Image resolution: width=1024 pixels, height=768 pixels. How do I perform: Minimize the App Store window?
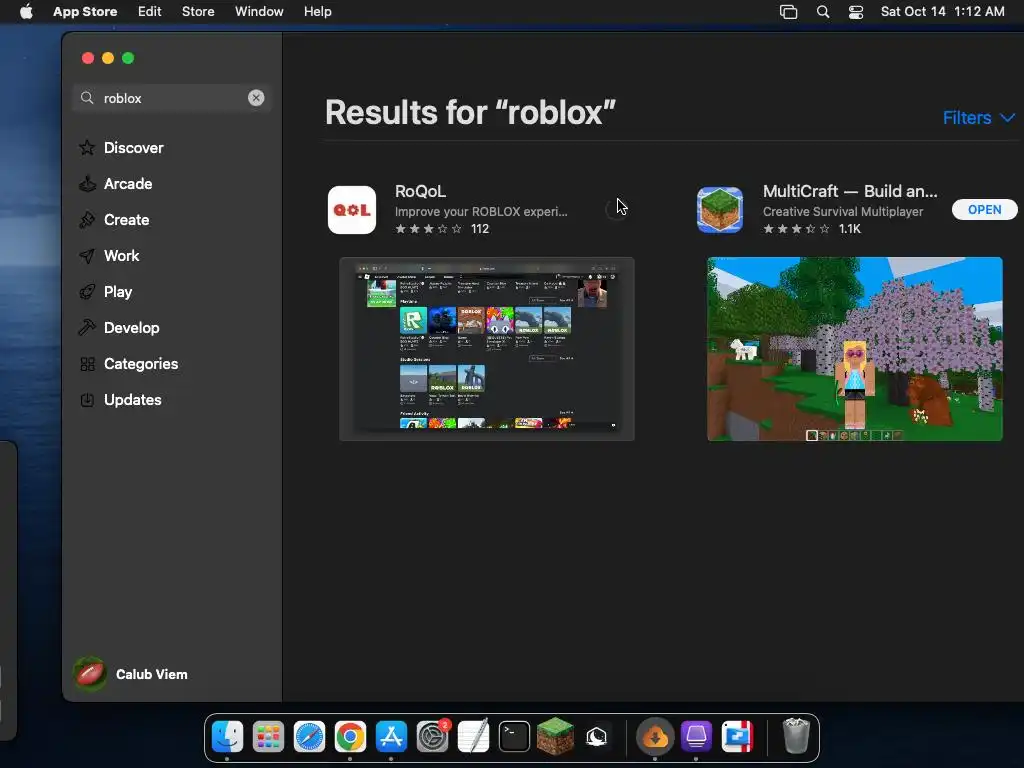click(108, 58)
